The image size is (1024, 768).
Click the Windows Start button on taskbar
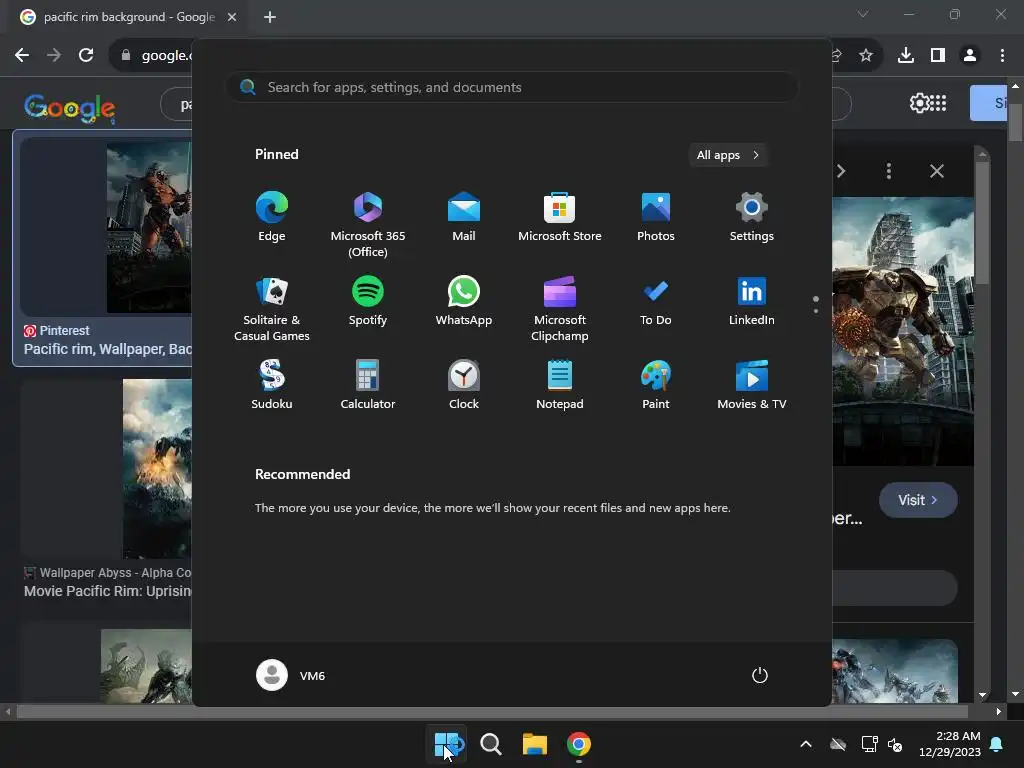[447, 744]
